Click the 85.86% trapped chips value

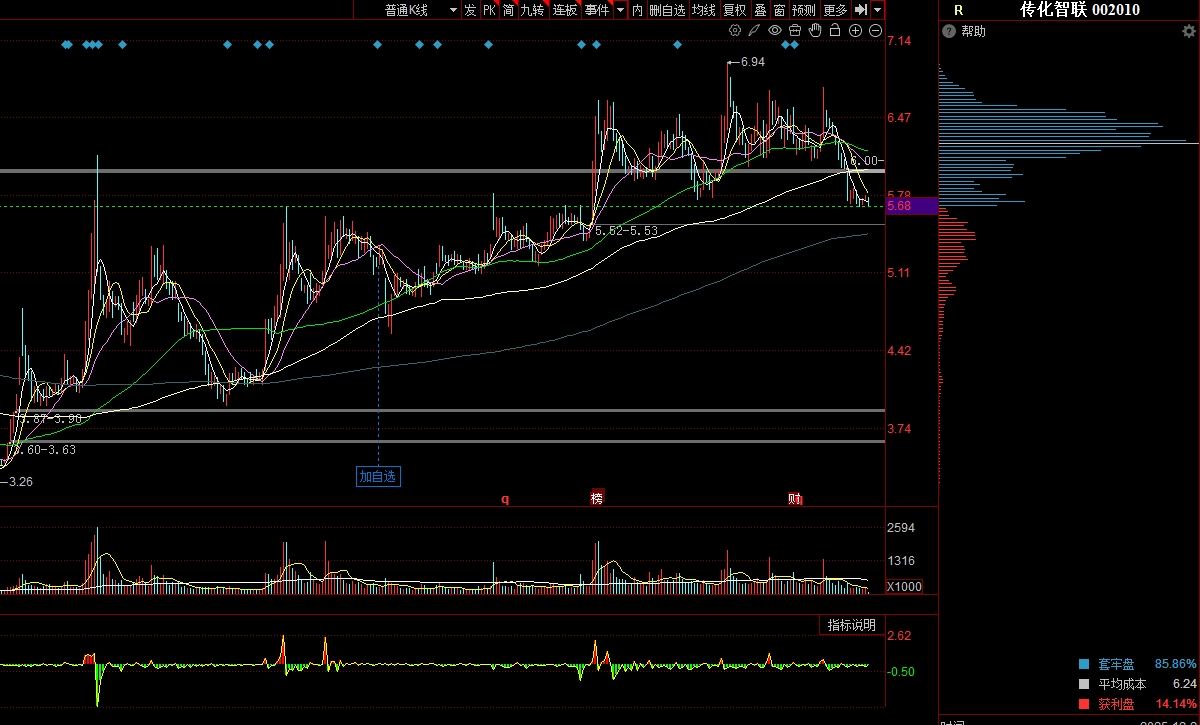[1175, 664]
